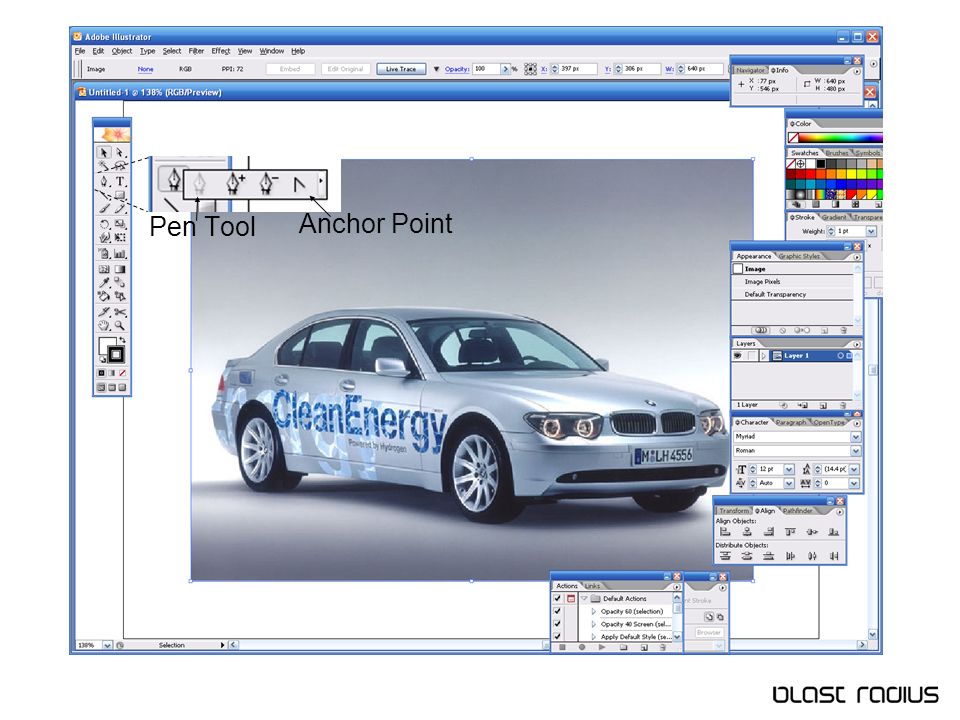This screenshot has height=720, width=960.
Task: Select the Paintbrush tool
Action: [x=104, y=208]
